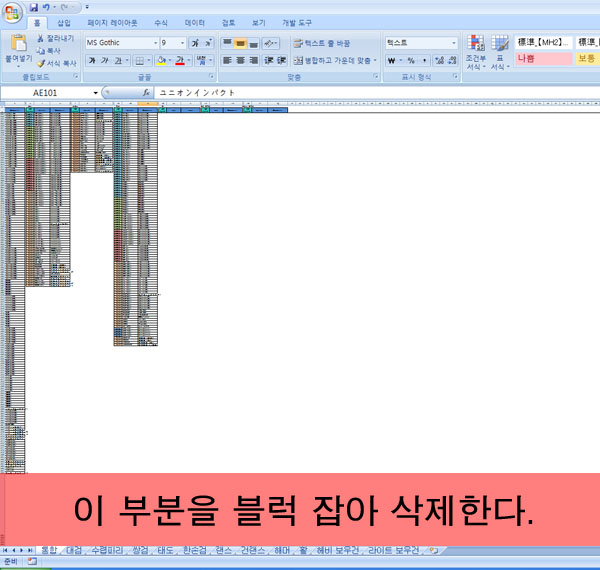Select the 標準_【MH2】 cell style
This screenshot has width=600, height=570.
pos(544,42)
